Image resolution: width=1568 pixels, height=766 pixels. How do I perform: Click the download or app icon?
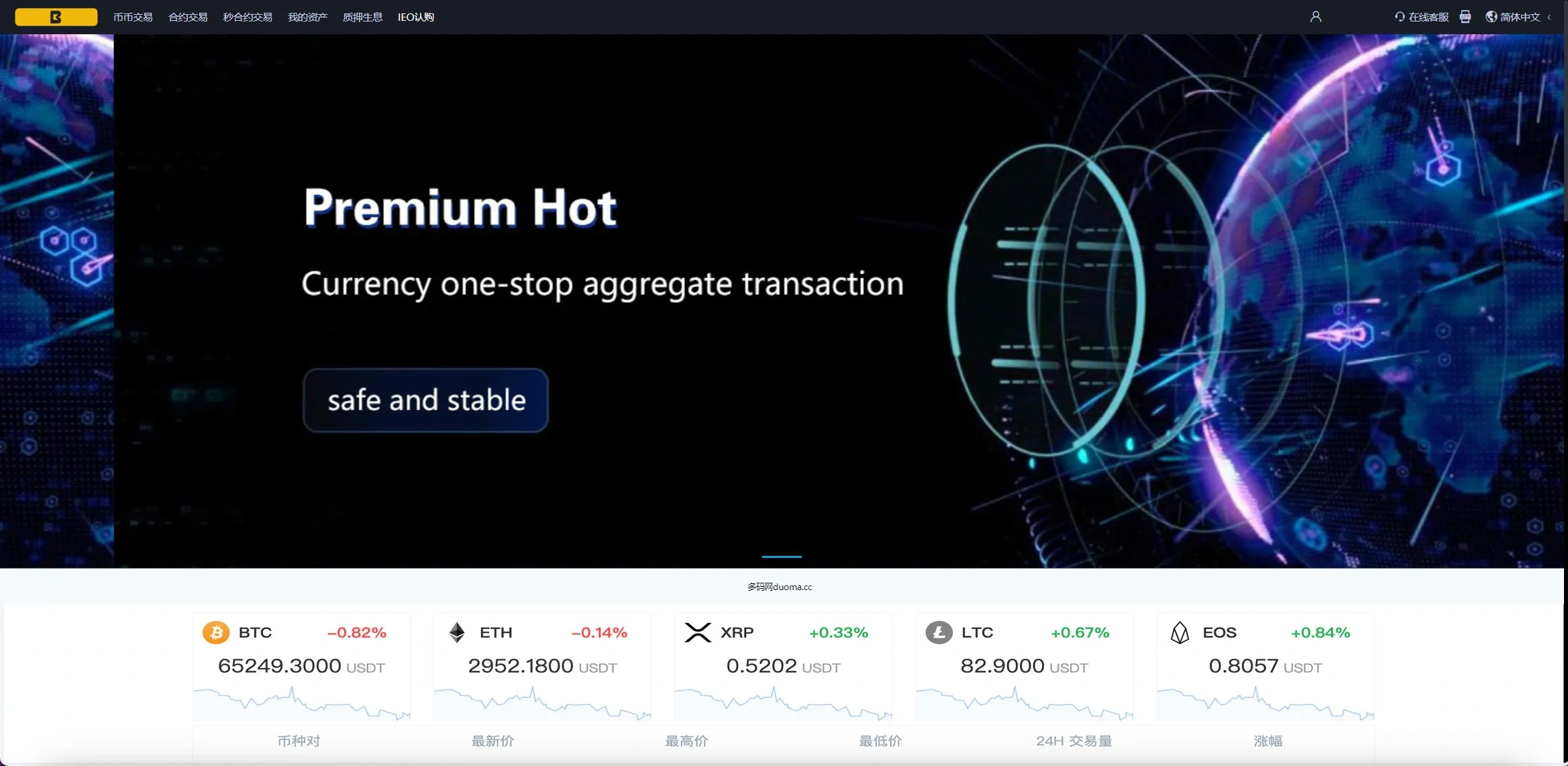click(1463, 17)
